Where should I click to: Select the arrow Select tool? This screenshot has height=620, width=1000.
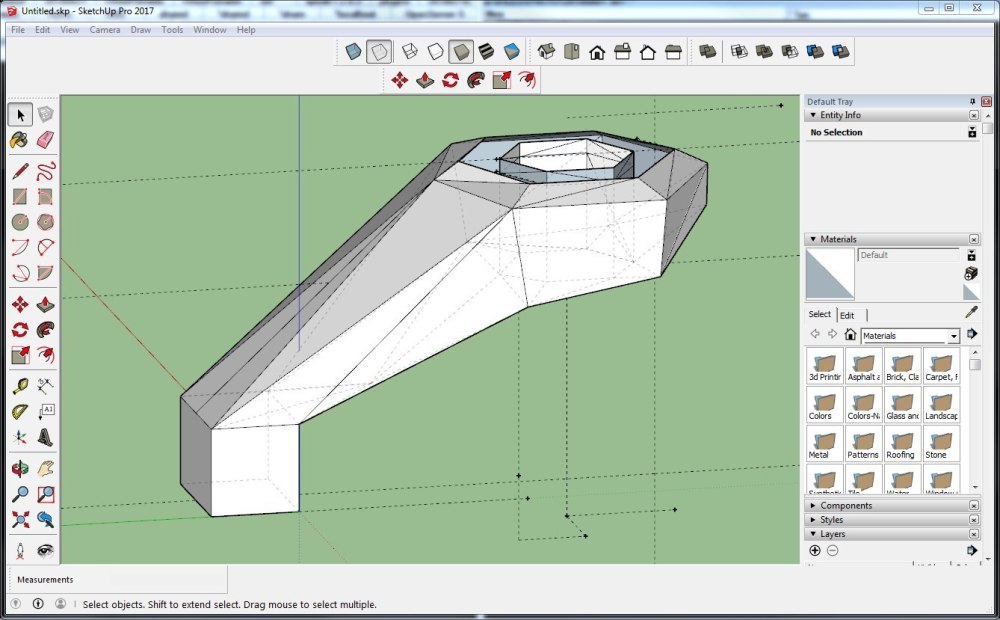pyautogui.click(x=20, y=115)
